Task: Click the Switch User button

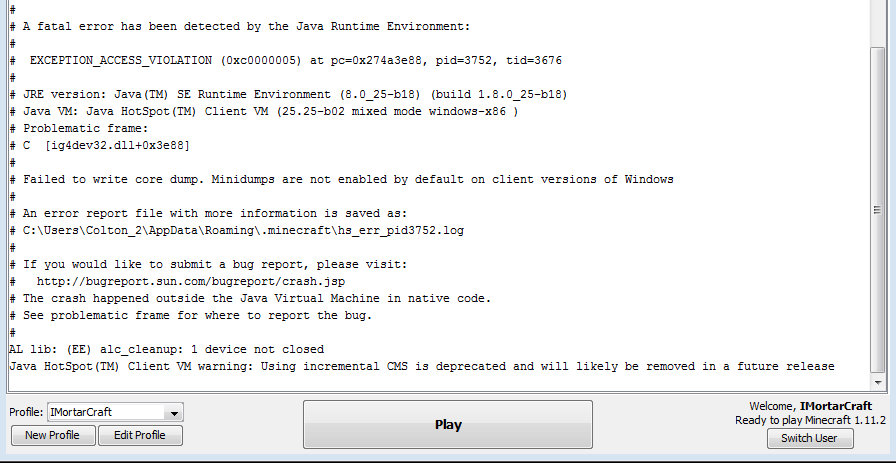Action: click(810, 439)
